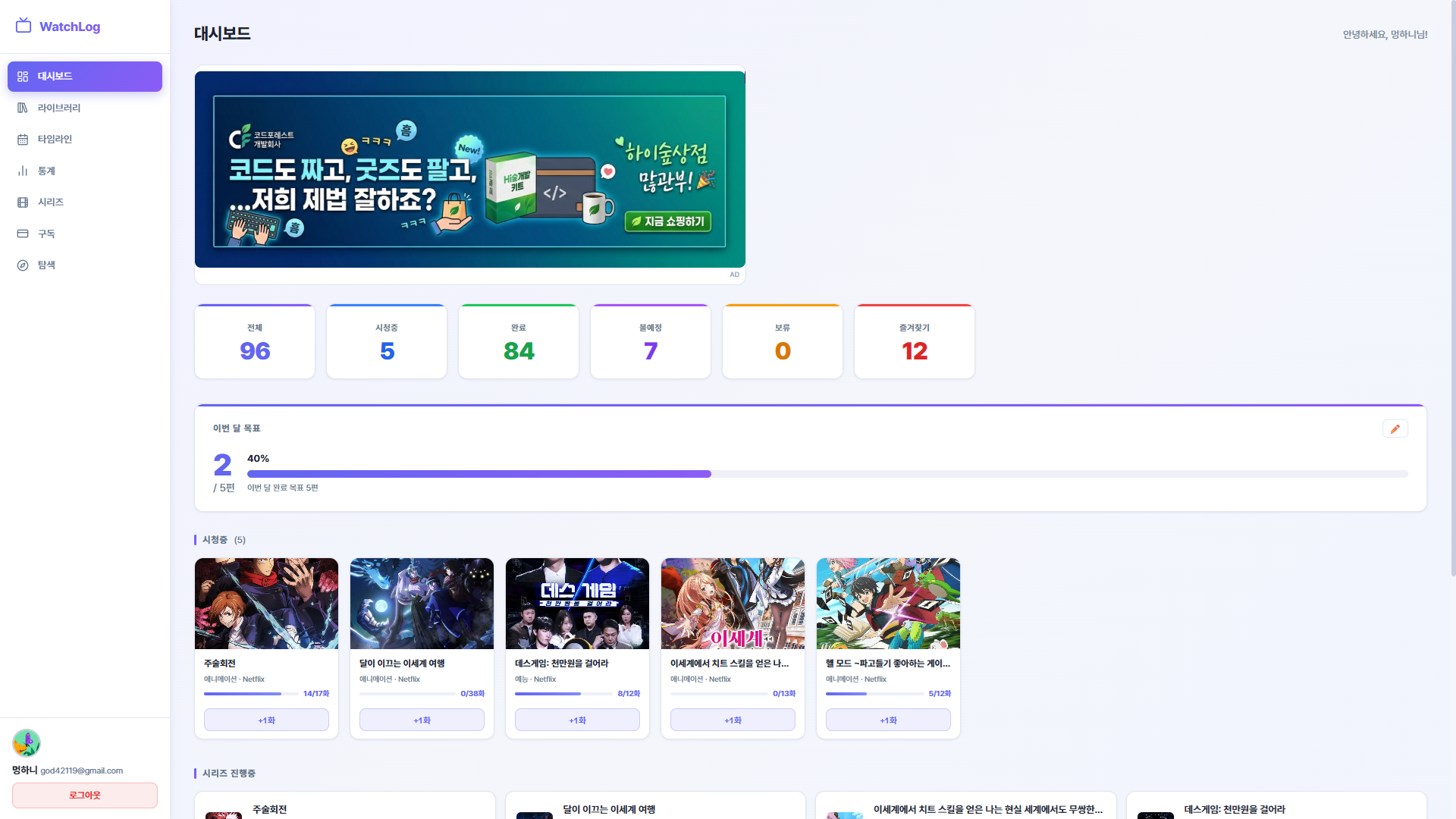Click 헬 모드 5/12화 progress bar
Image resolution: width=1456 pixels, height=819 pixels.
click(x=874, y=694)
